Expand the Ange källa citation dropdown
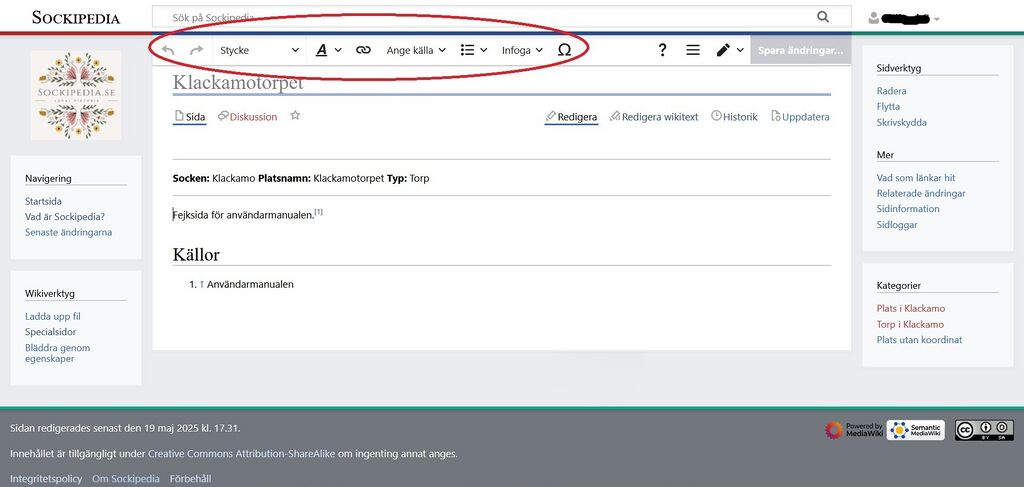The image size is (1024, 487). point(416,50)
